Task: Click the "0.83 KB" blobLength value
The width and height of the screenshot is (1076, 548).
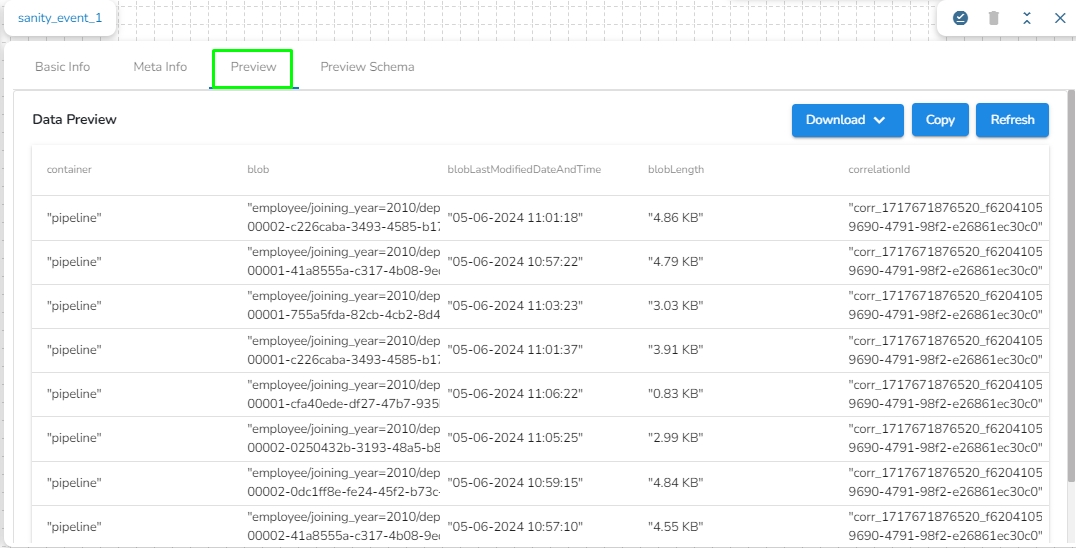Action: 676,394
